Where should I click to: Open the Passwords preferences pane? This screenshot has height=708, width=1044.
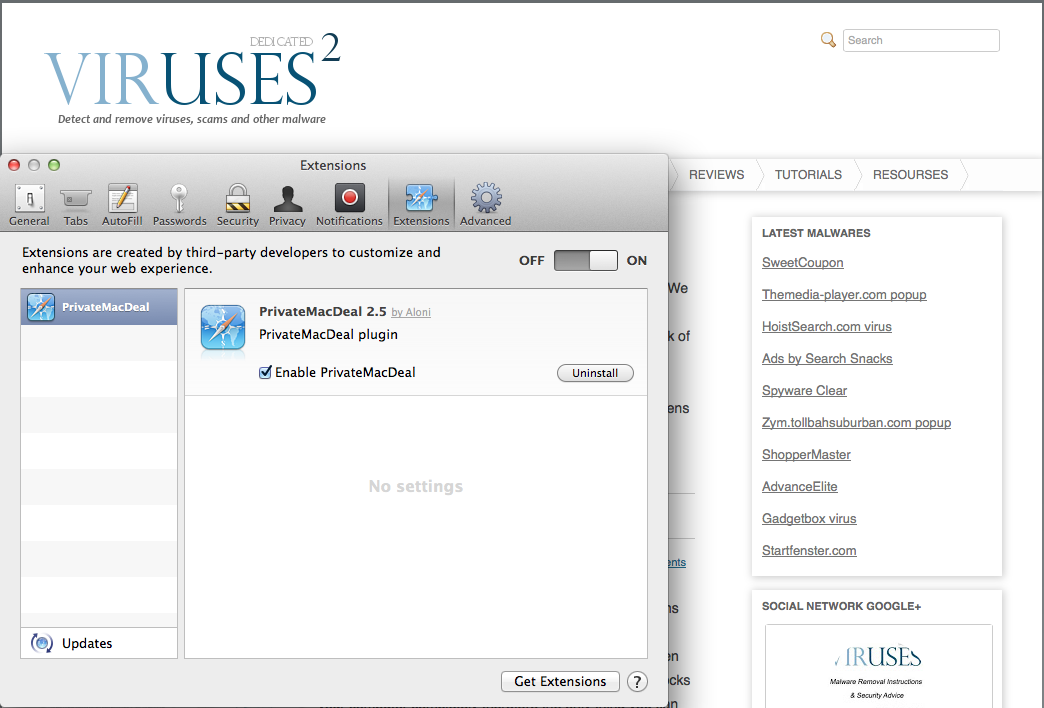(x=179, y=205)
